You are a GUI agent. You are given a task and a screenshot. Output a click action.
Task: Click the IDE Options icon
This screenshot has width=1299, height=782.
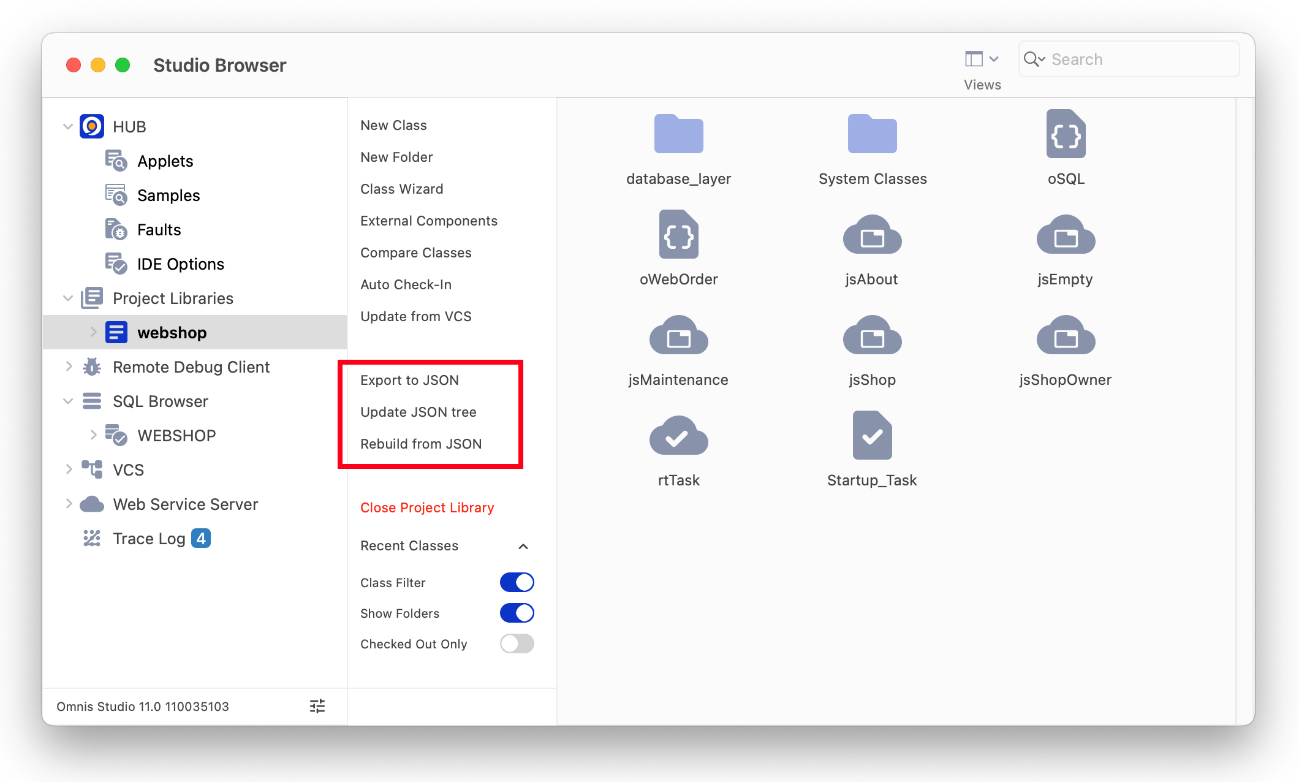pos(116,264)
